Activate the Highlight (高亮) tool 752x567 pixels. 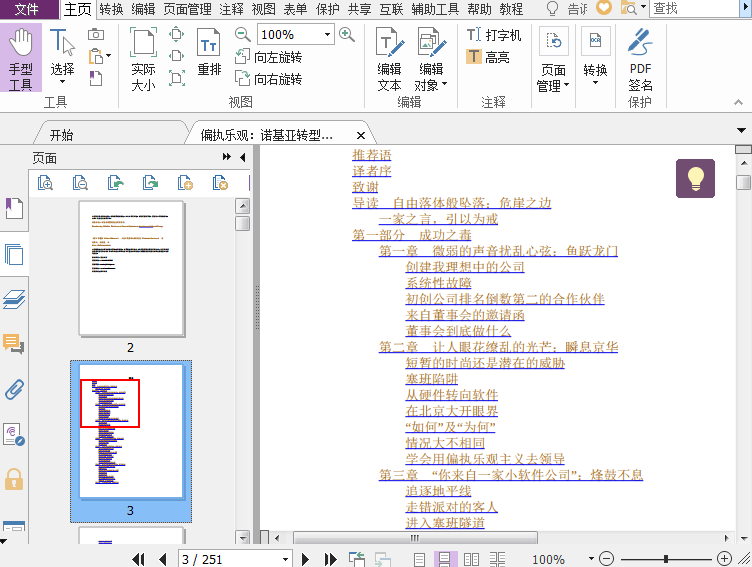pos(488,57)
